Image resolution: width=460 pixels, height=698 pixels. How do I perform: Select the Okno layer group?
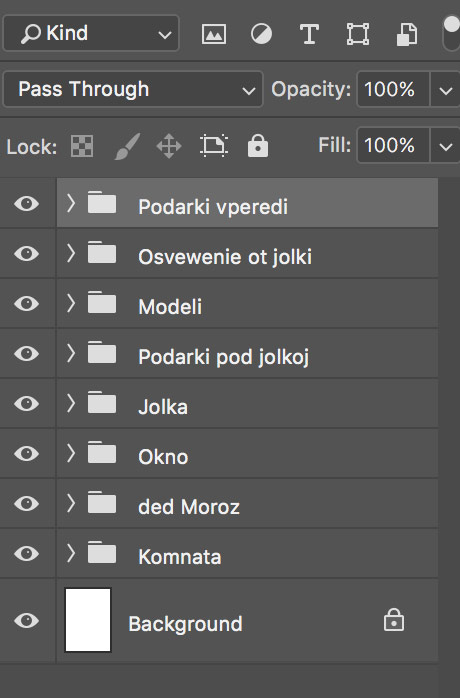(248, 454)
